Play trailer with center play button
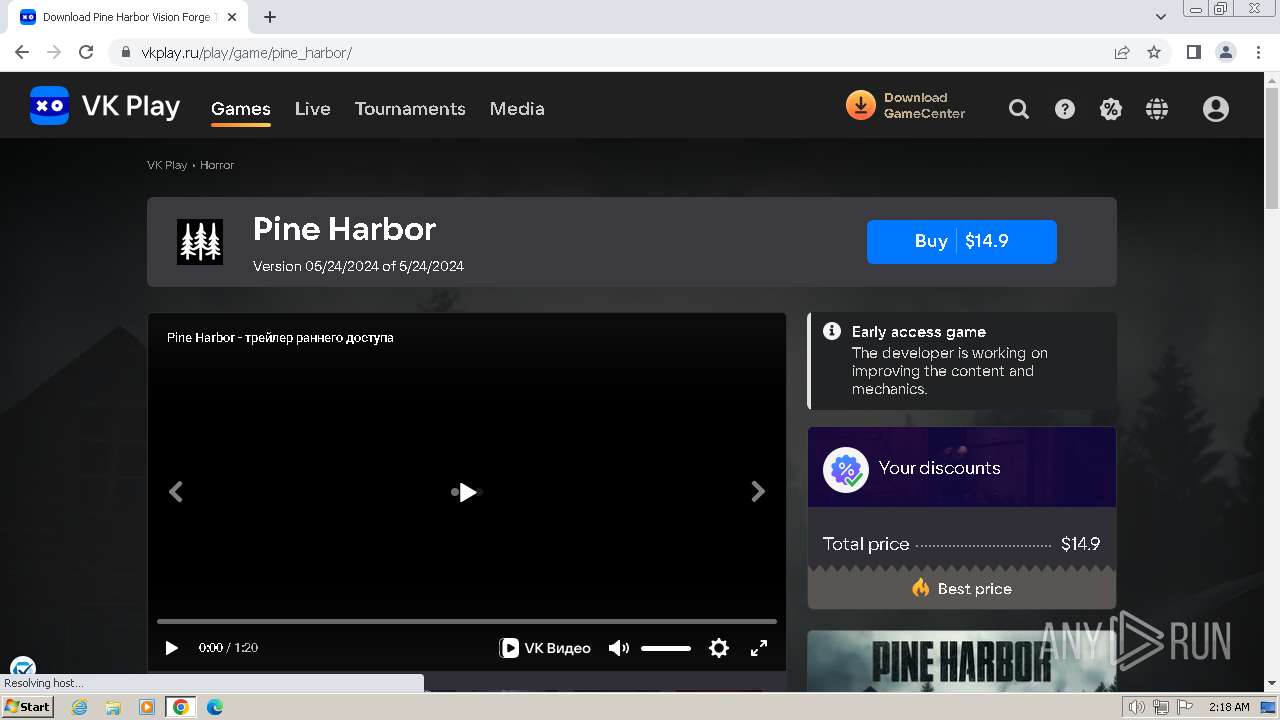Viewport: 1280px width, 720px height. (x=467, y=492)
